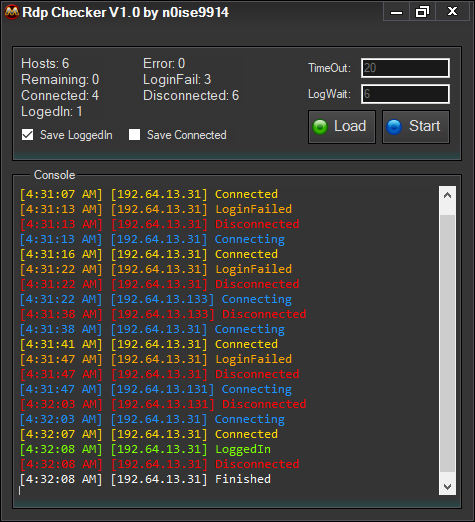Click the Start button text
Image resolution: width=475 pixels, height=522 pixels.
point(425,126)
